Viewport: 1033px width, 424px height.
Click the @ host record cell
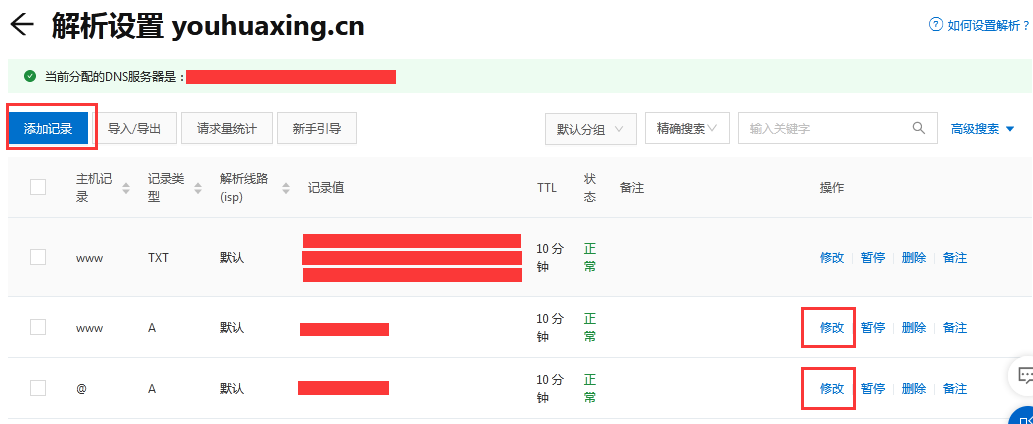pos(81,389)
